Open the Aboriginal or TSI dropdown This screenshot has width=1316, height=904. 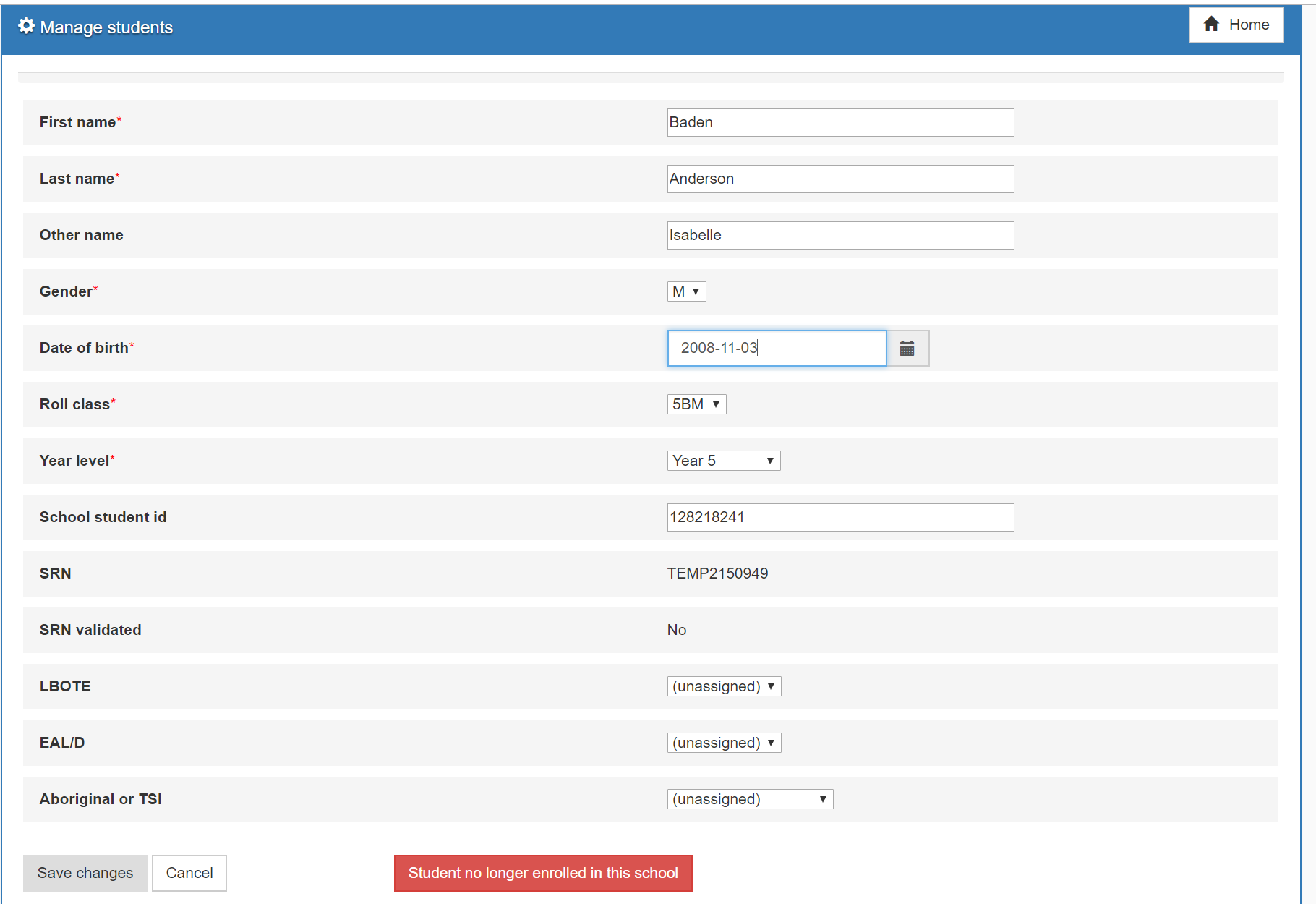pos(750,799)
